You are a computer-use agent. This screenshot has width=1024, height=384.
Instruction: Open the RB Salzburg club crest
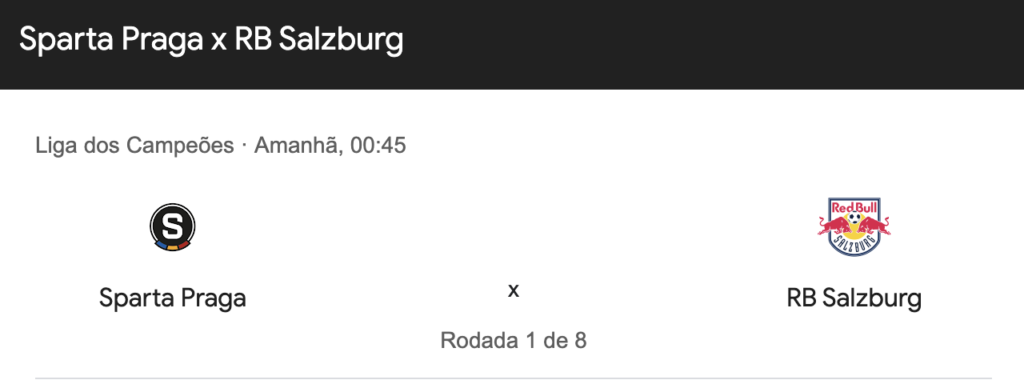(854, 227)
